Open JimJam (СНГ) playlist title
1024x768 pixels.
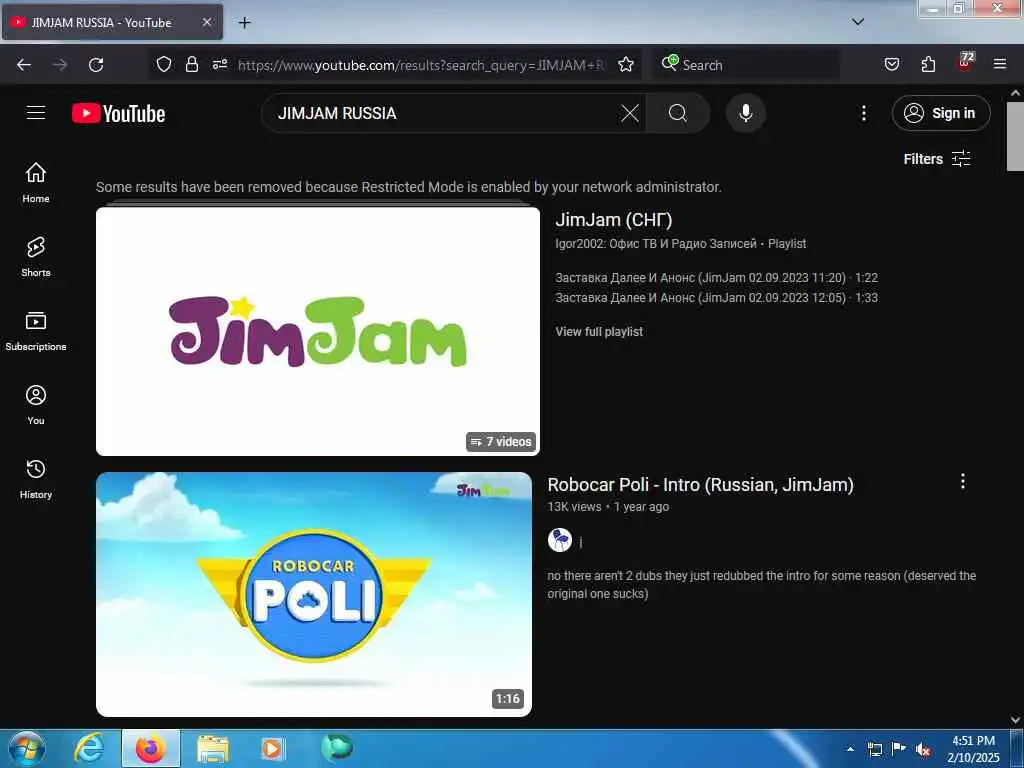(613, 220)
